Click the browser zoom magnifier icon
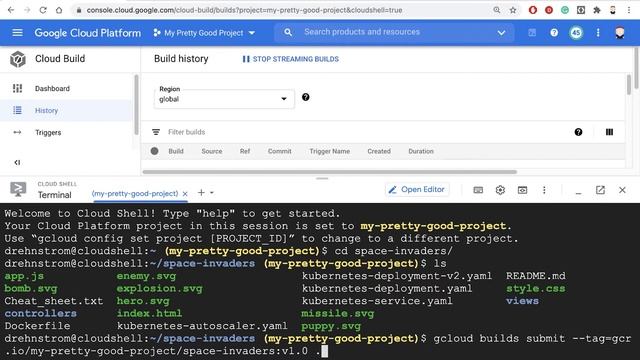The height and width of the screenshot is (360, 640). click(497, 10)
